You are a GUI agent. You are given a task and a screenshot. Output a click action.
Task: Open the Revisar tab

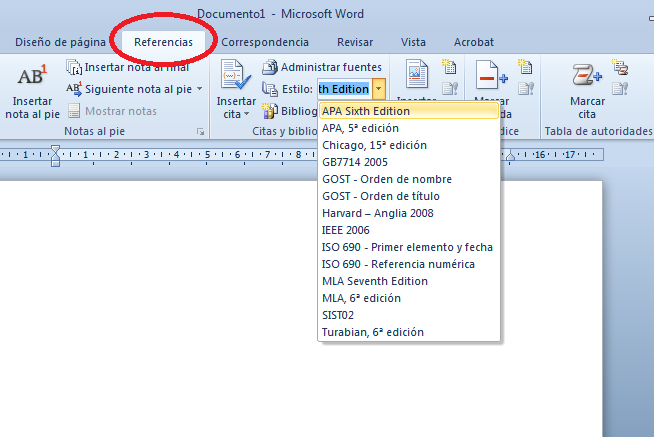(355, 42)
